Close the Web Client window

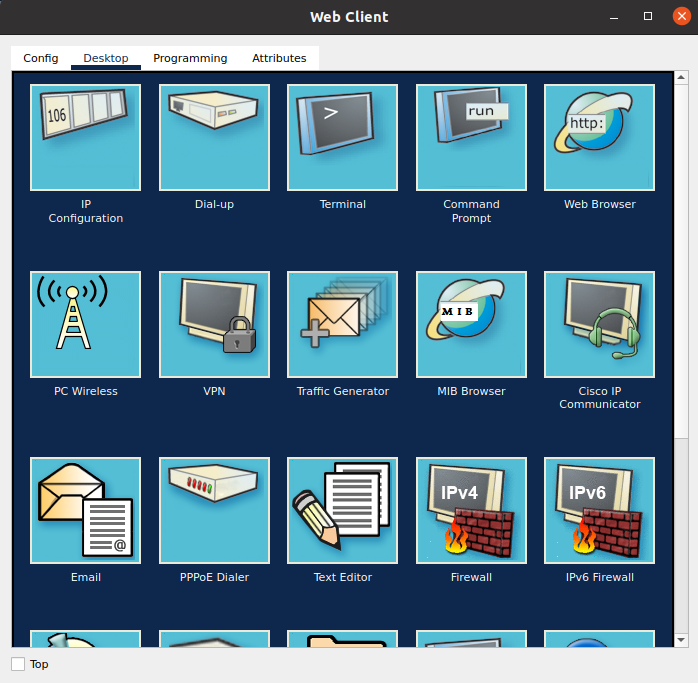coord(681,16)
